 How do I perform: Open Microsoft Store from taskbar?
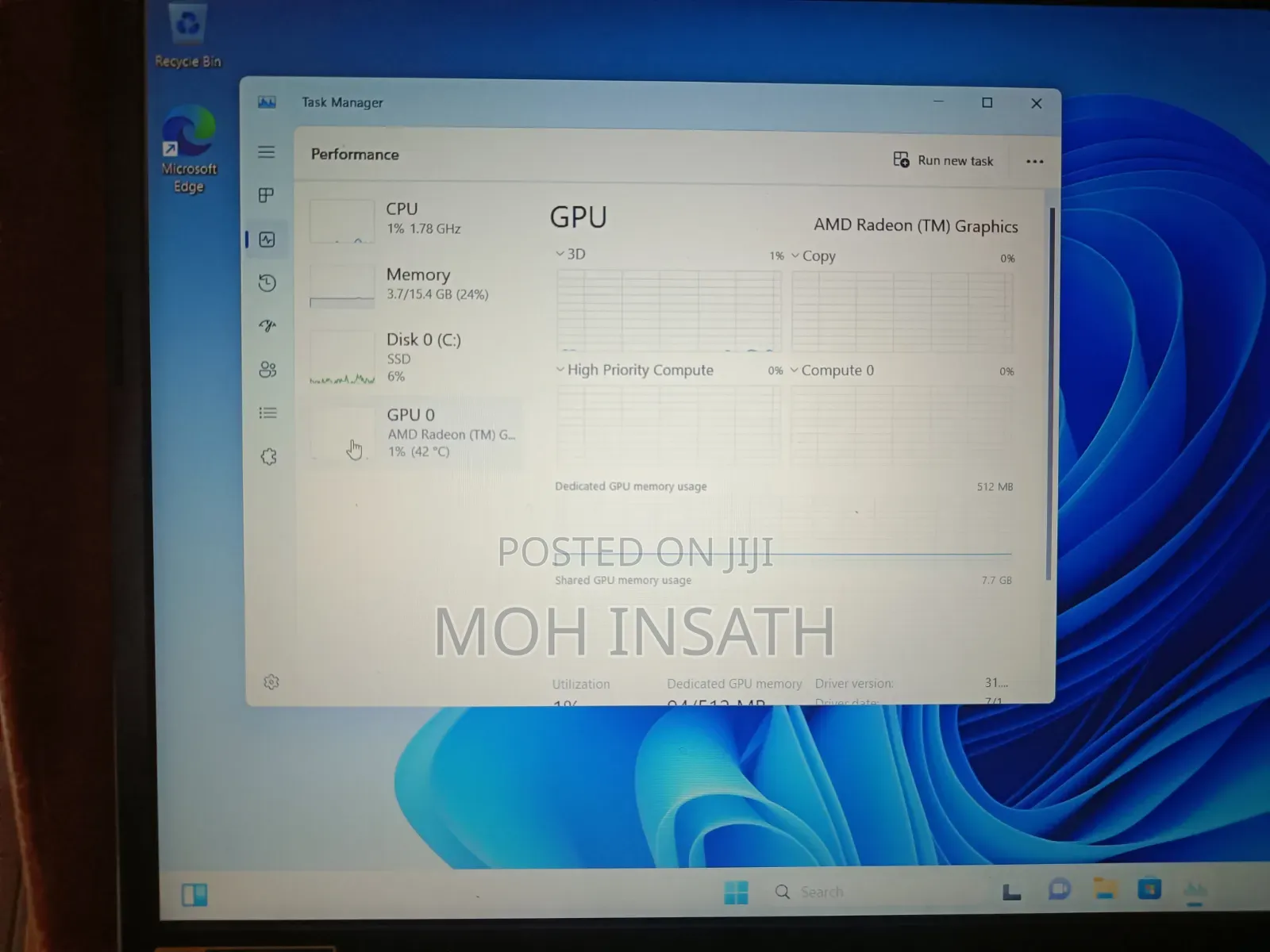point(1149,889)
